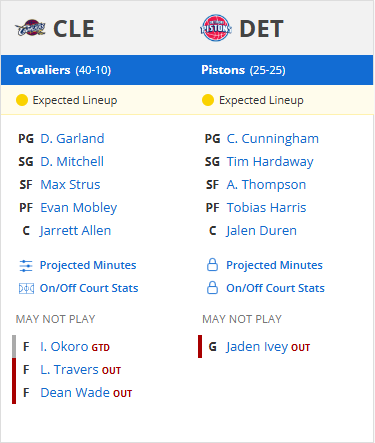375x443 pixels.
Task: Click the yellow Expected Lineup dot for Pistons
Action: point(208,100)
